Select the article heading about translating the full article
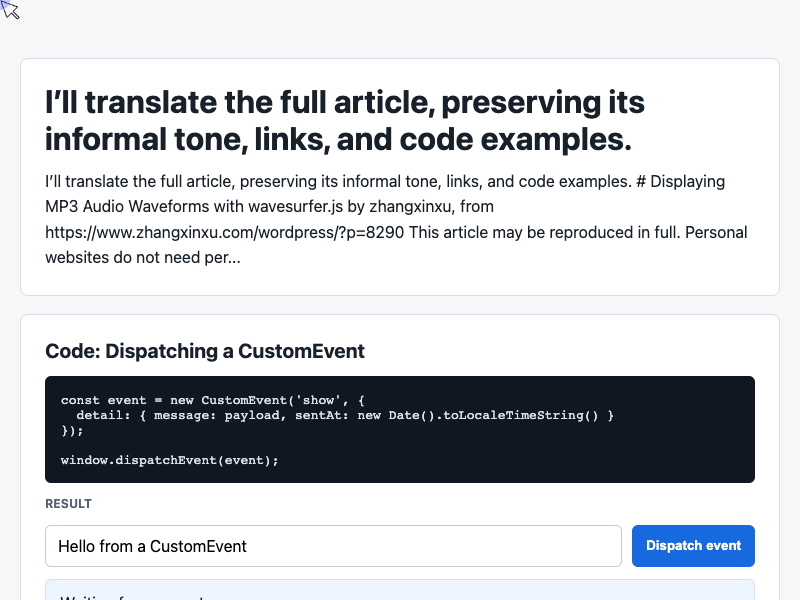This screenshot has width=800, height=600. (x=345, y=120)
